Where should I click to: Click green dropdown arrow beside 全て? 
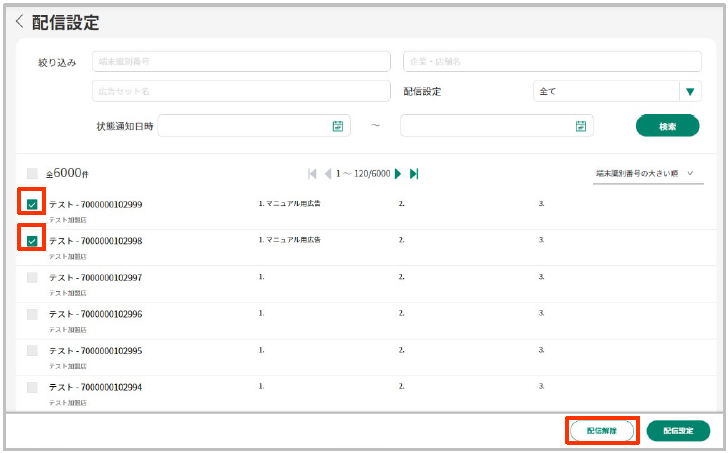[689, 92]
